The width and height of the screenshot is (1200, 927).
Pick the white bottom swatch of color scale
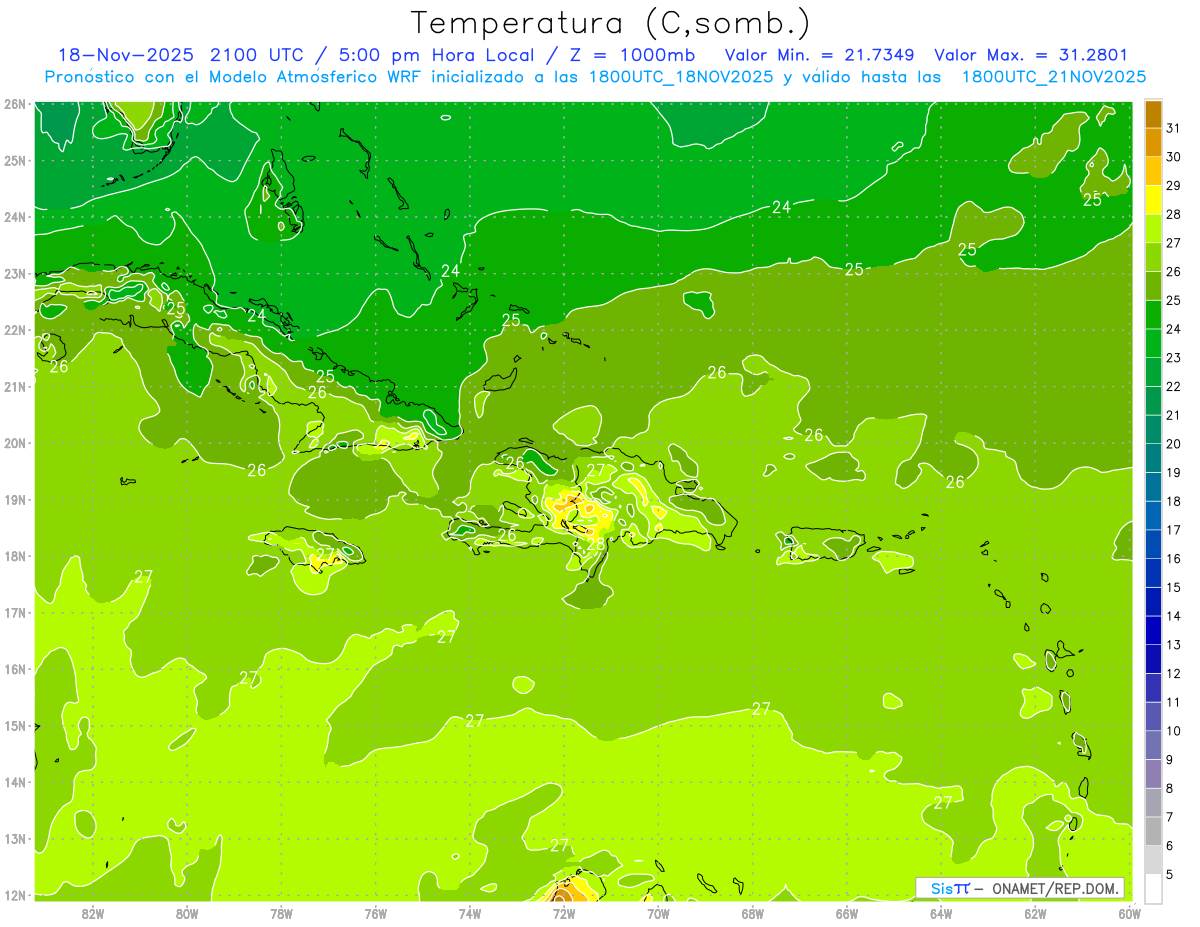tap(1153, 888)
